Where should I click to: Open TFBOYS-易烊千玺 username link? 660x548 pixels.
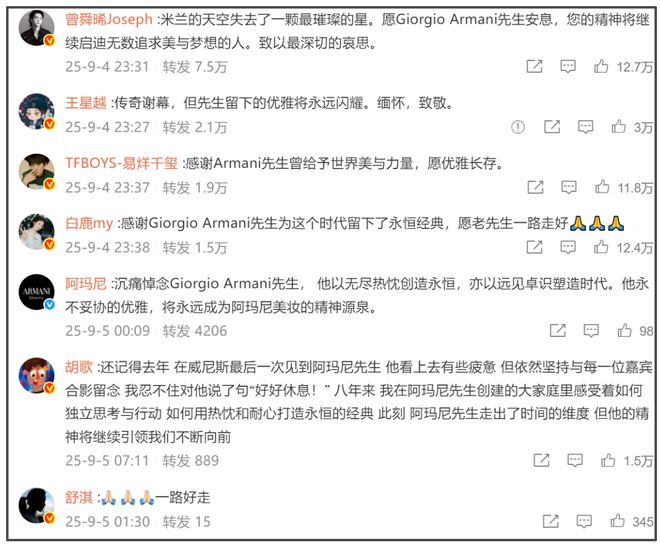[x=122, y=163]
